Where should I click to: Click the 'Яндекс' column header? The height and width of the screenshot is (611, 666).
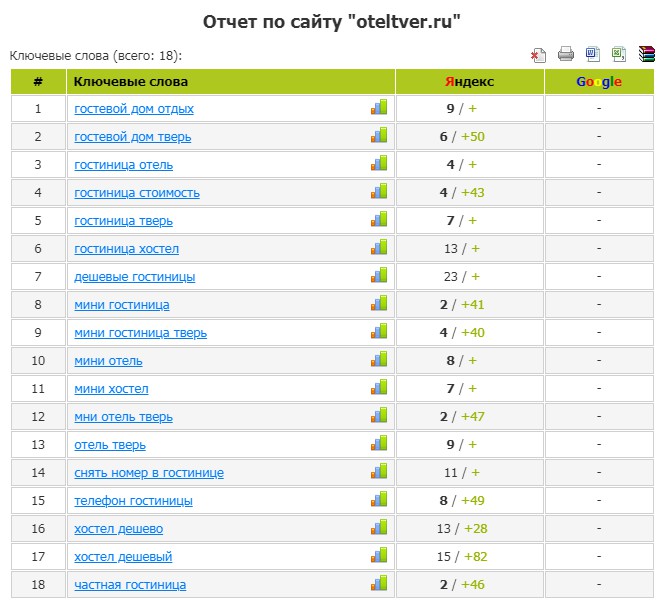(469, 82)
